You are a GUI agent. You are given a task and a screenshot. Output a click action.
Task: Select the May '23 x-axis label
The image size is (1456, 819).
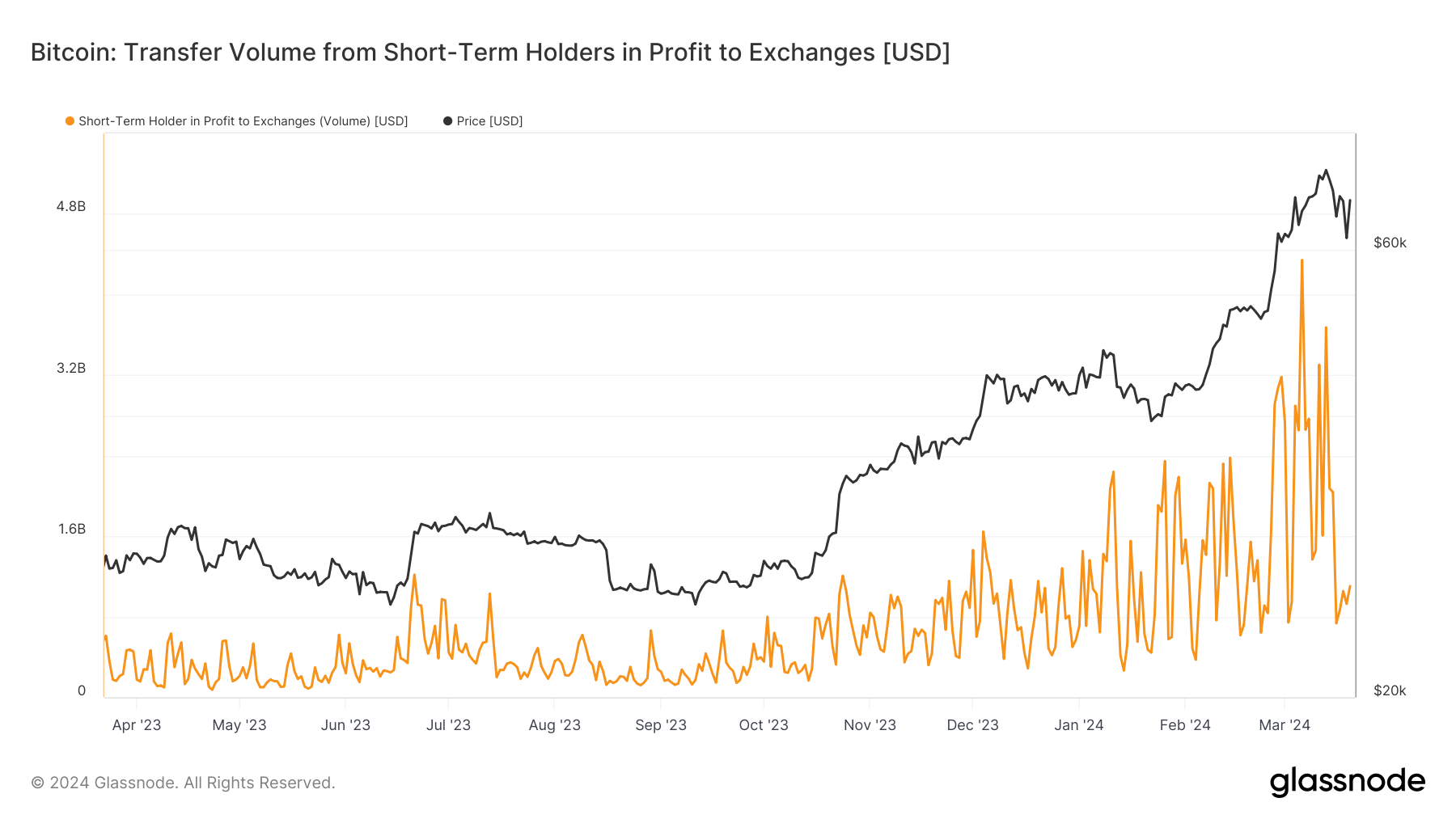point(239,725)
